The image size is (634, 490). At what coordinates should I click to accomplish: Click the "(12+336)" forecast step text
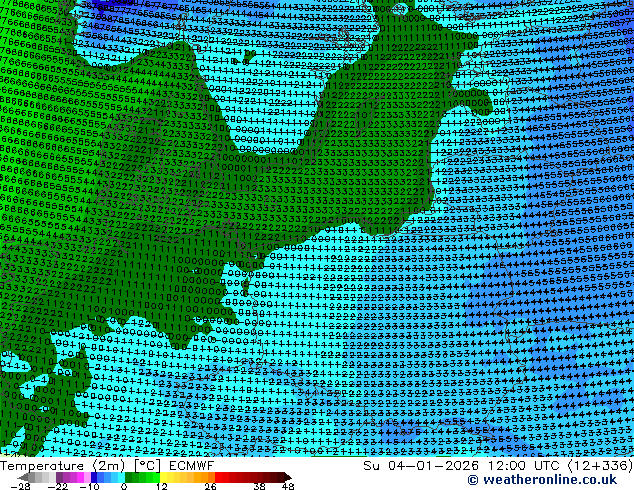click(x=600, y=466)
